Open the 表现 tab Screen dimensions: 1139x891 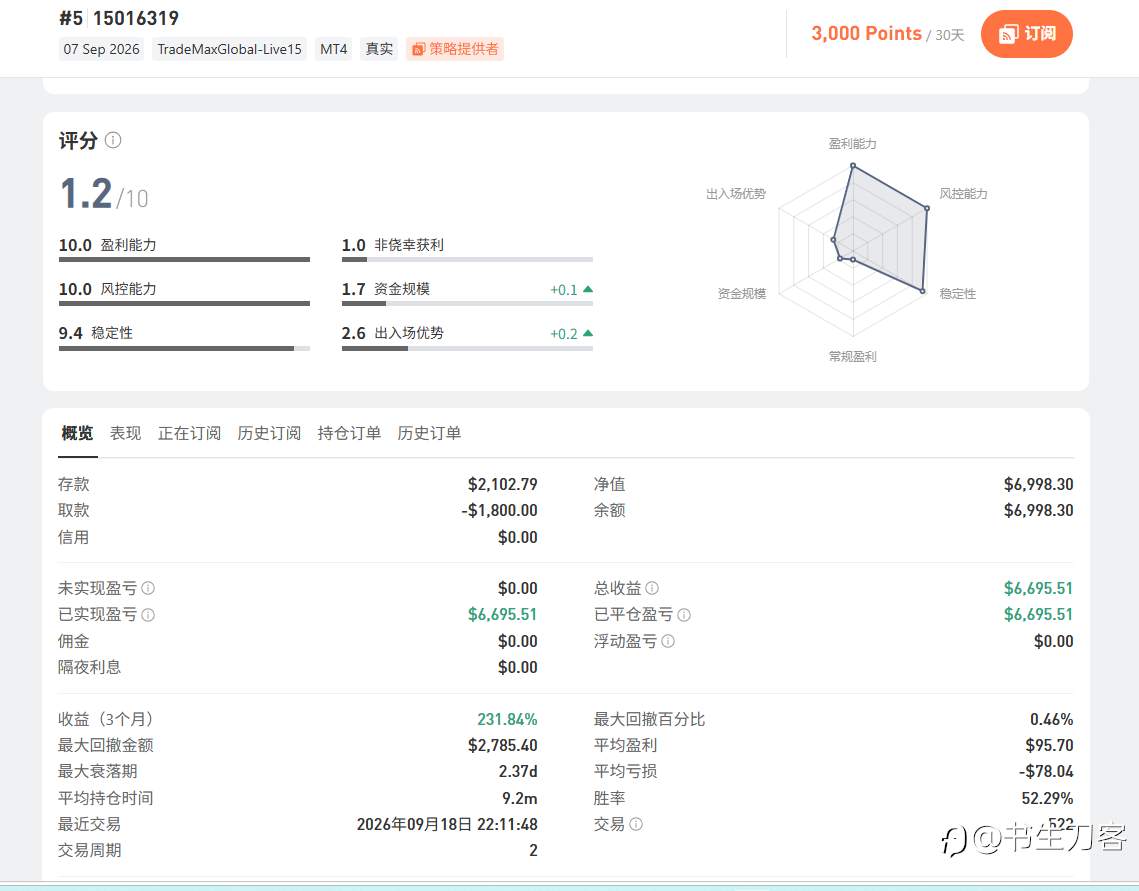125,434
